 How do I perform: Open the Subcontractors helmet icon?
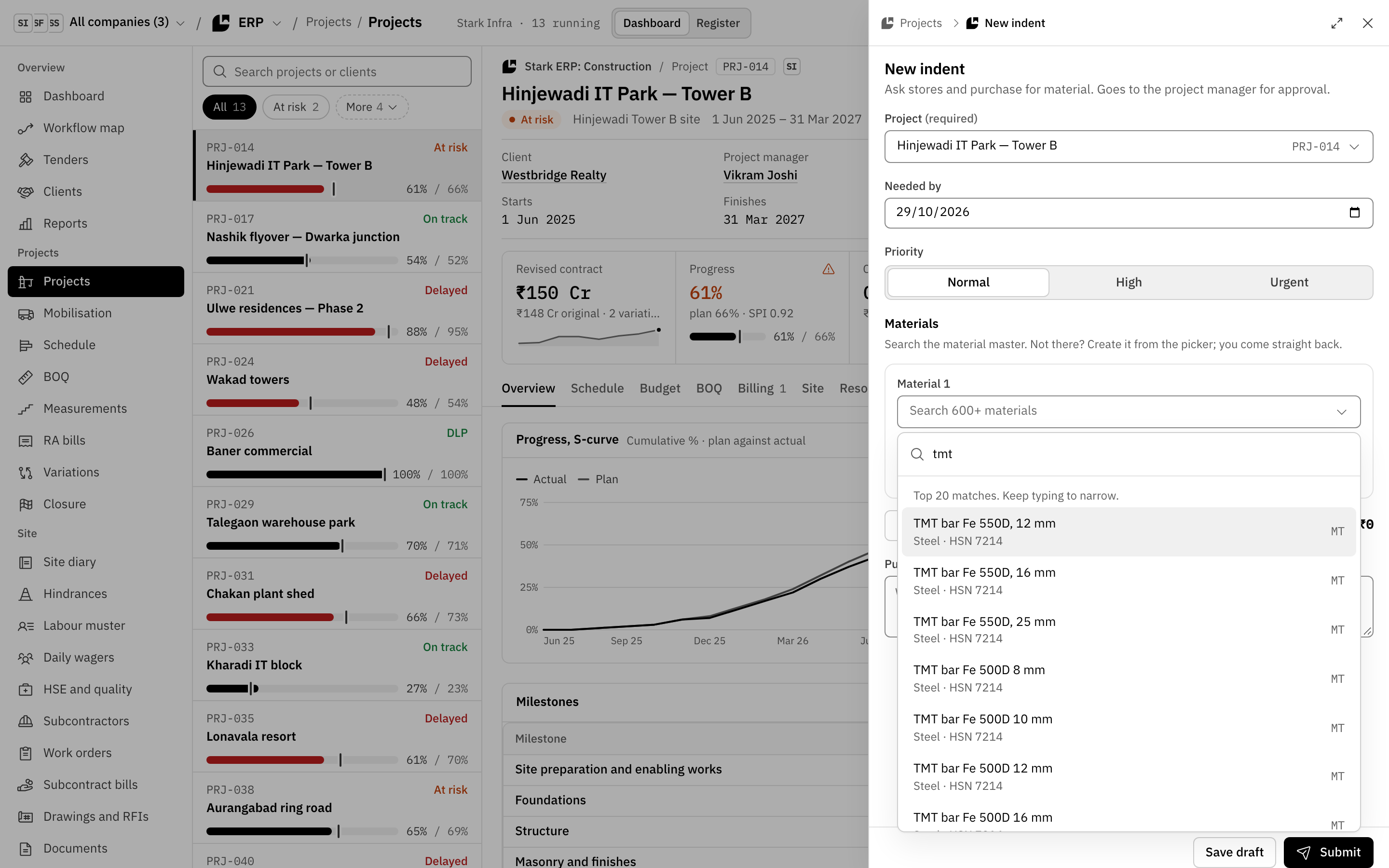coord(25,721)
